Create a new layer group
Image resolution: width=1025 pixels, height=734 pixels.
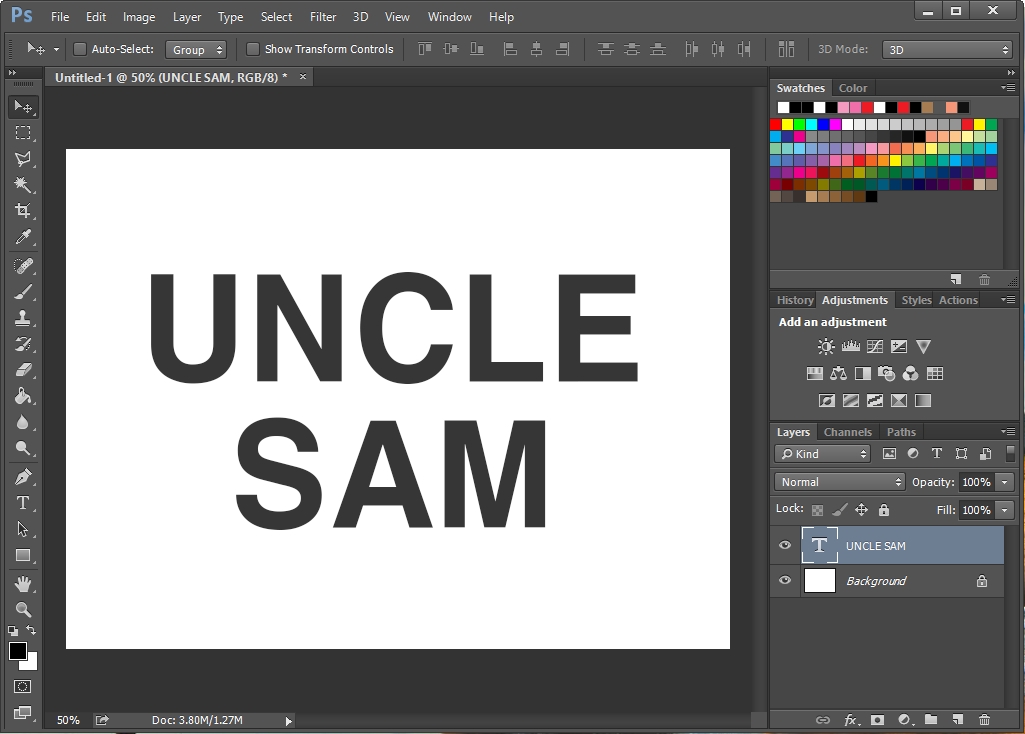(x=931, y=720)
